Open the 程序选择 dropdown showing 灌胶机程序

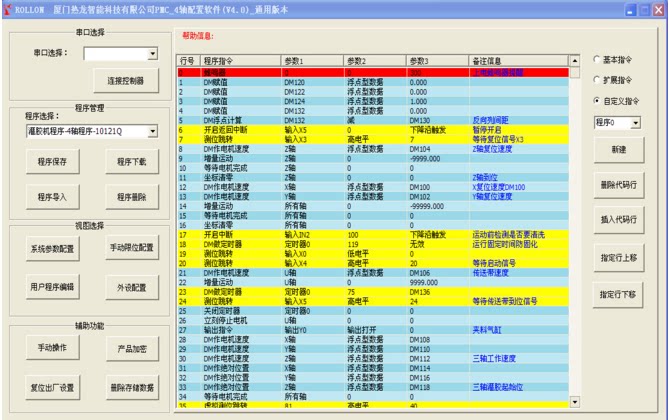coord(92,131)
